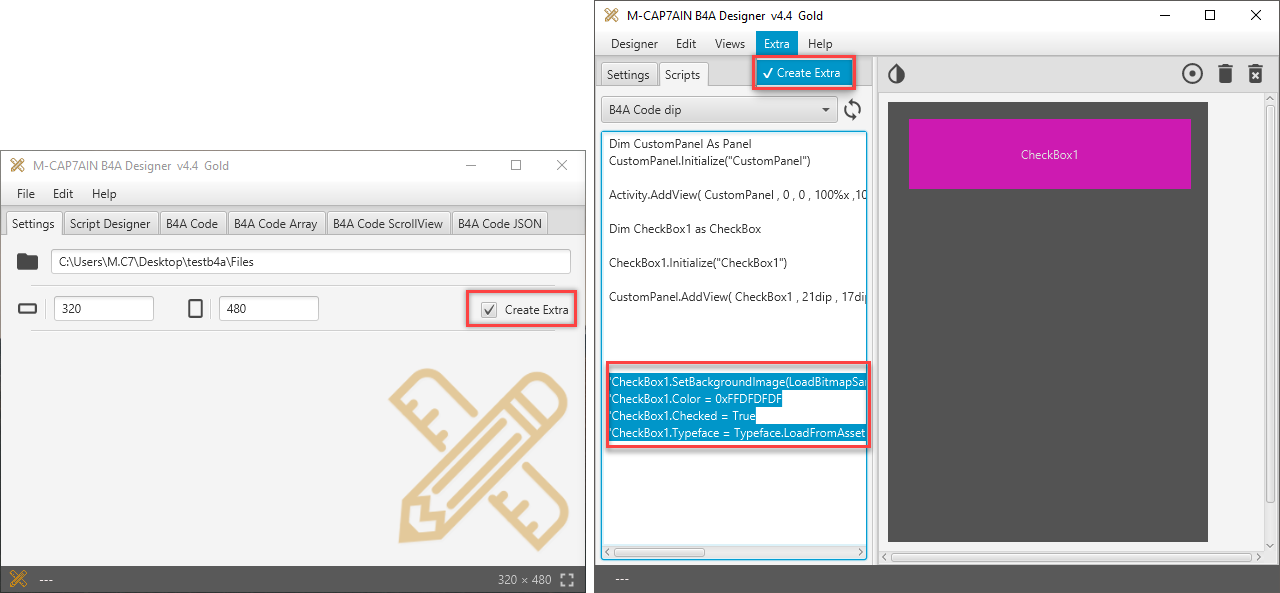Image resolution: width=1280 pixels, height=593 pixels.
Task: Click the refresh code icon beside the dropdown
Action: click(853, 110)
